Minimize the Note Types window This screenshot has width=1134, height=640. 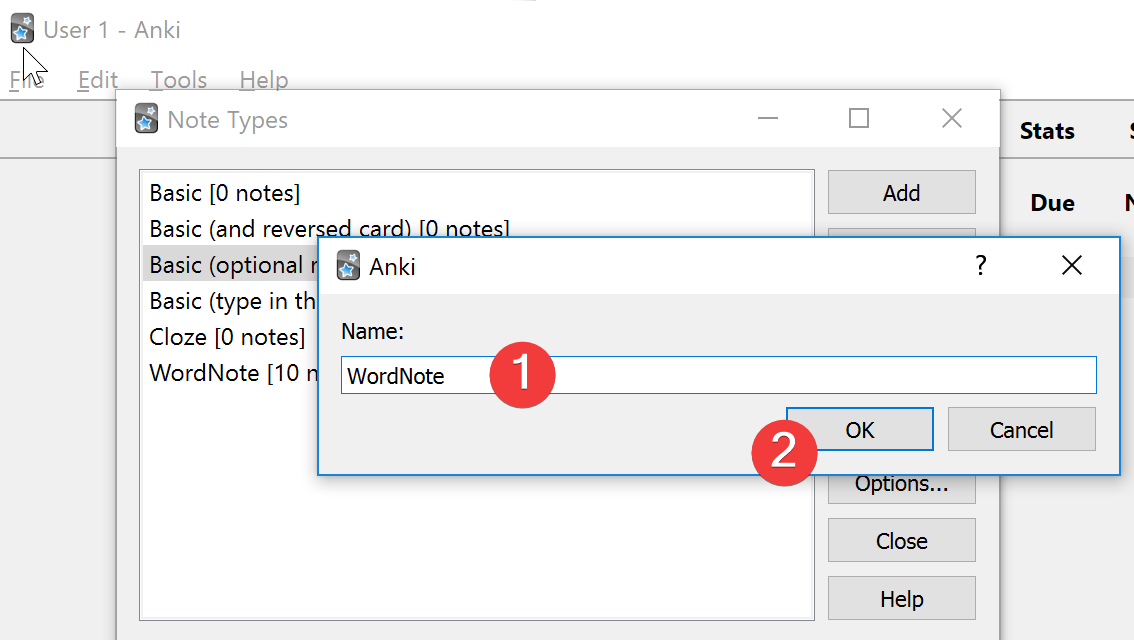point(767,118)
